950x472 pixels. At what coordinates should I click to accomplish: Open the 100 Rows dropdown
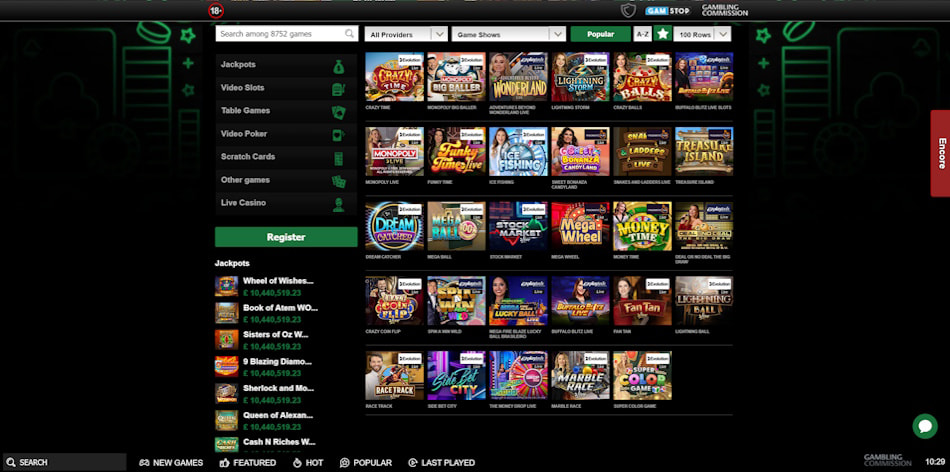702,35
